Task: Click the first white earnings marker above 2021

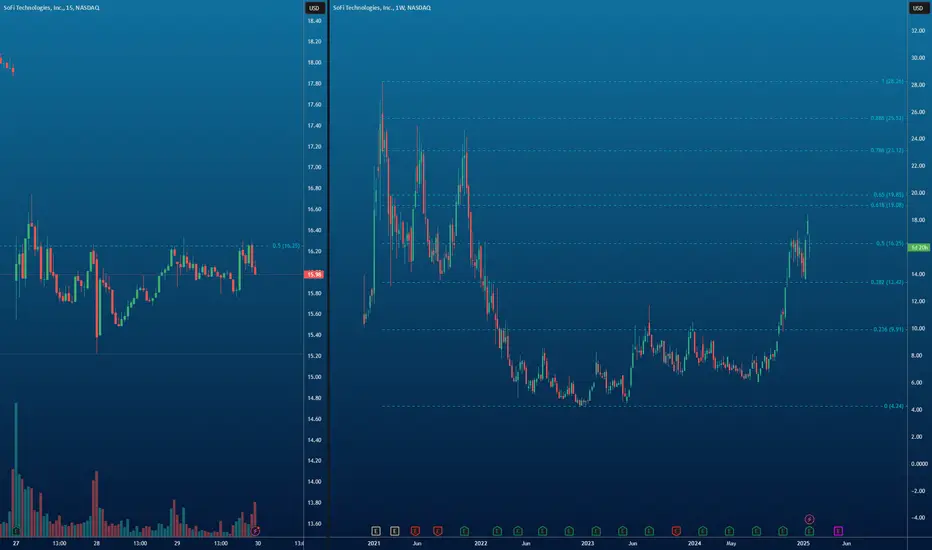Action: pyautogui.click(x=376, y=531)
